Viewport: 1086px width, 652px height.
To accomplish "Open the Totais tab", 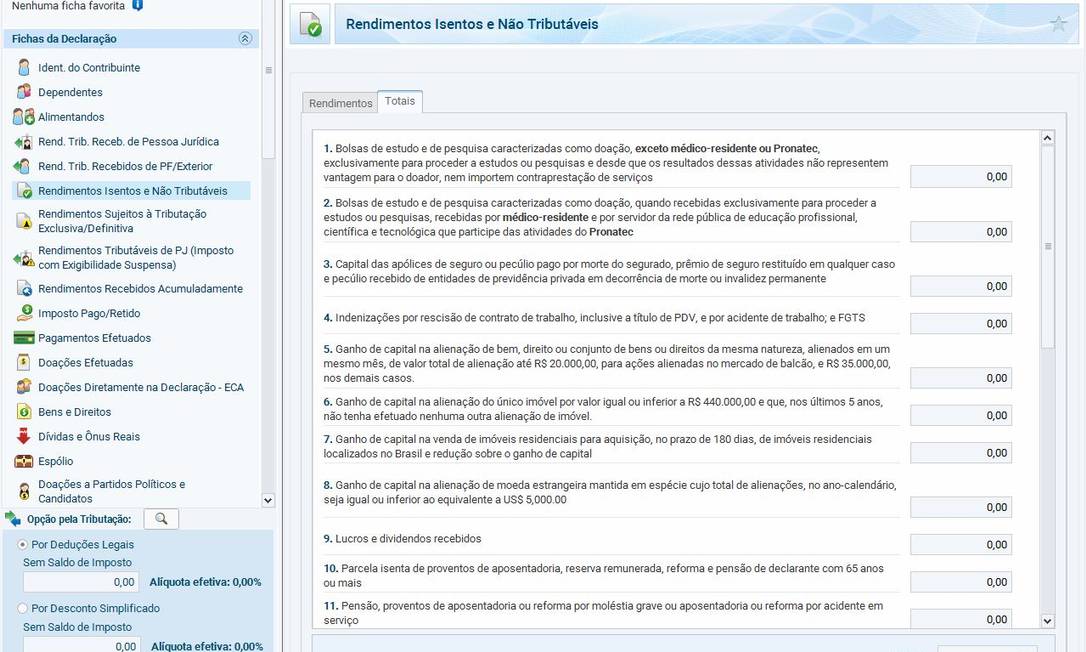I will (399, 100).
